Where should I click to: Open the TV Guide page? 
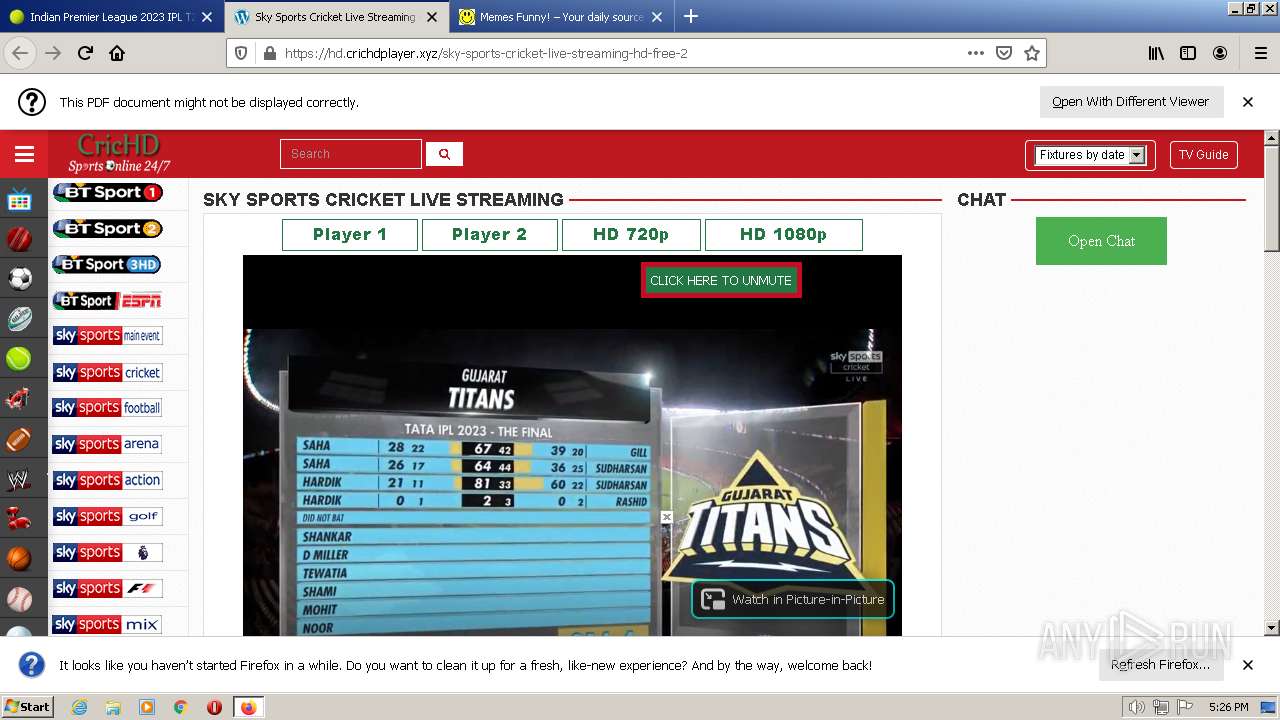point(1203,155)
